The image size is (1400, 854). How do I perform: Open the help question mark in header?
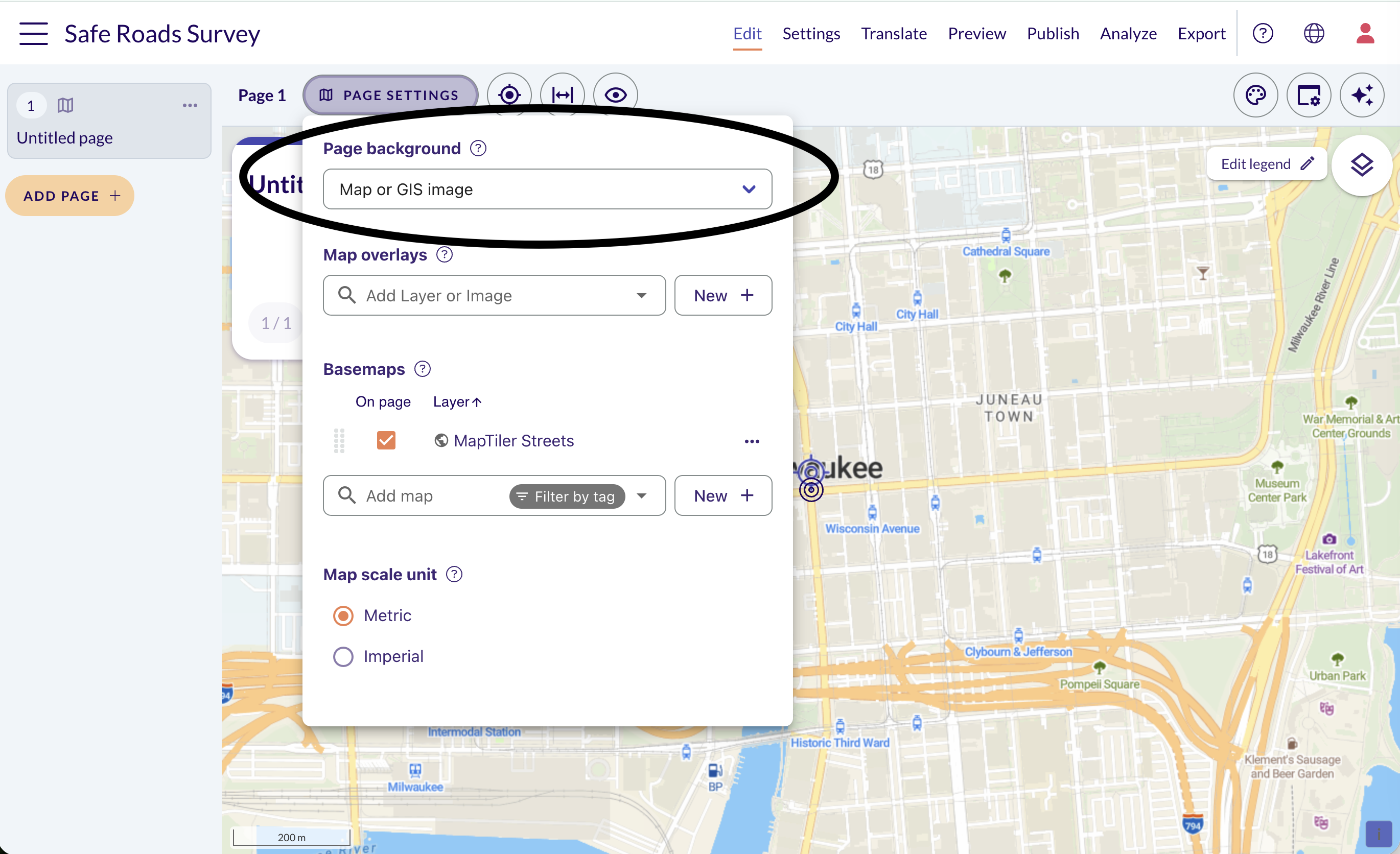click(1263, 34)
